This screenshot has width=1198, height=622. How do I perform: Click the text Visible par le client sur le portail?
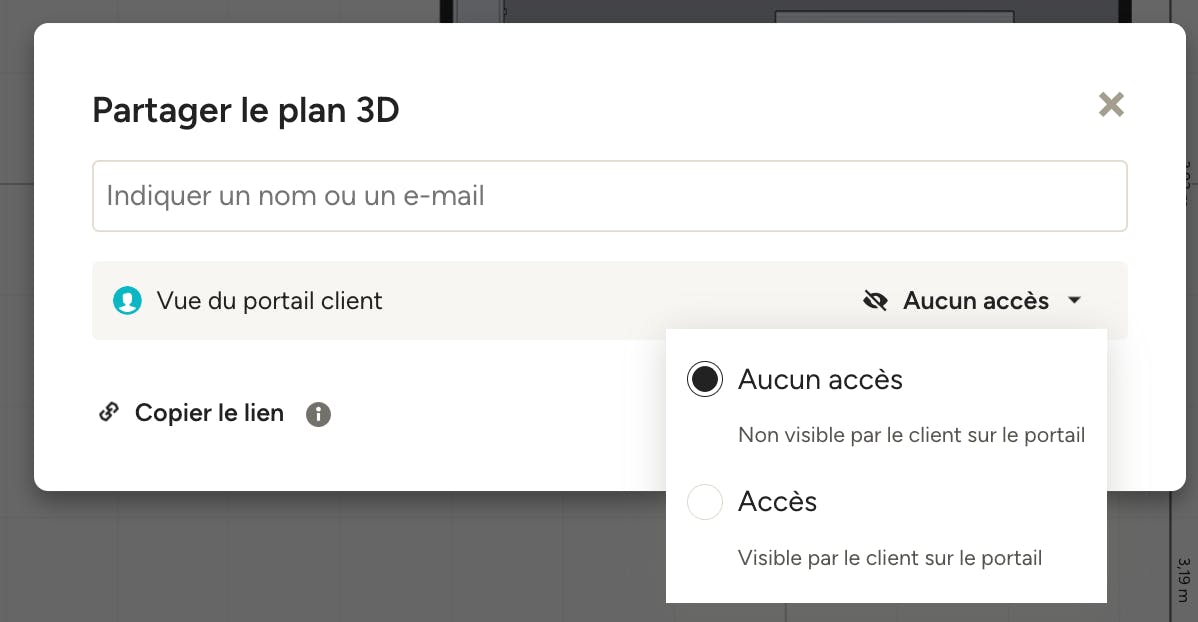click(889, 558)
